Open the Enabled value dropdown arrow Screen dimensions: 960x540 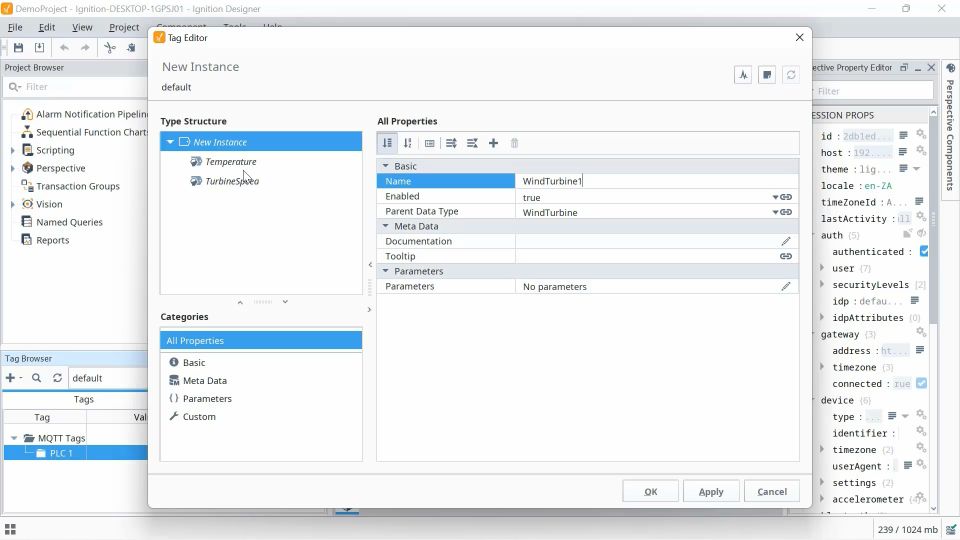click(775, 197)
